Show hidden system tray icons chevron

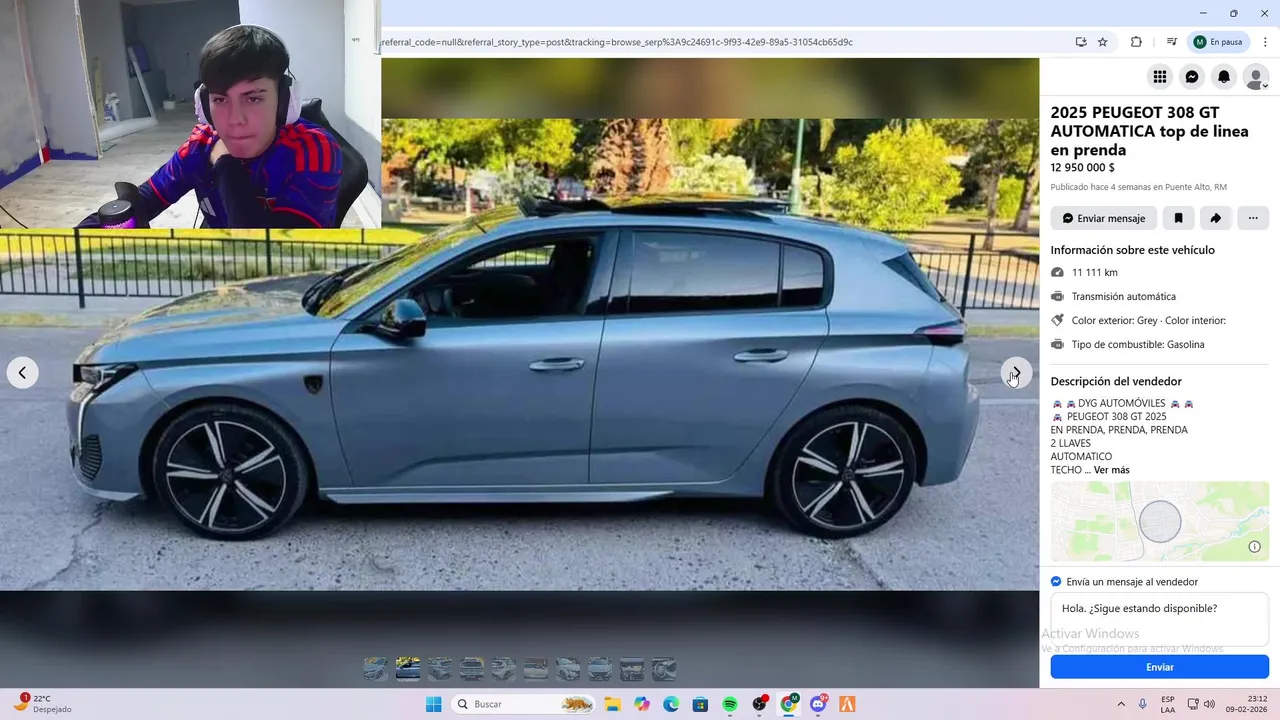point(1120,704)
